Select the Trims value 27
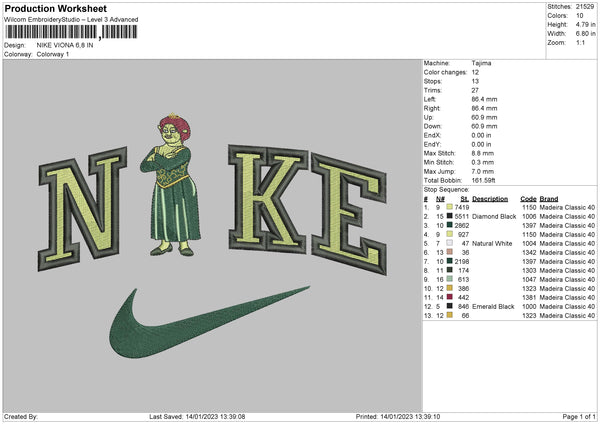This screenshot has height=424, width=600. (475, 90)
